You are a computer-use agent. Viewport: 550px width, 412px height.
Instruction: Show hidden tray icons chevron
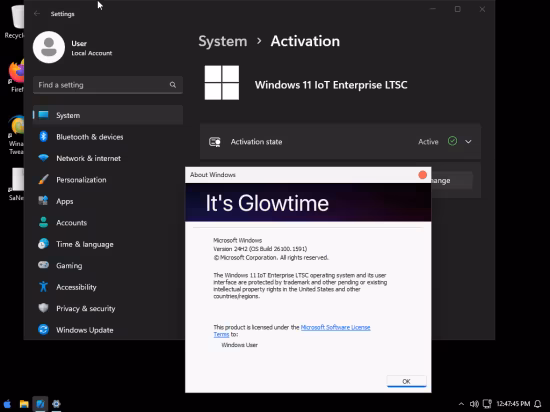[461, 404]
